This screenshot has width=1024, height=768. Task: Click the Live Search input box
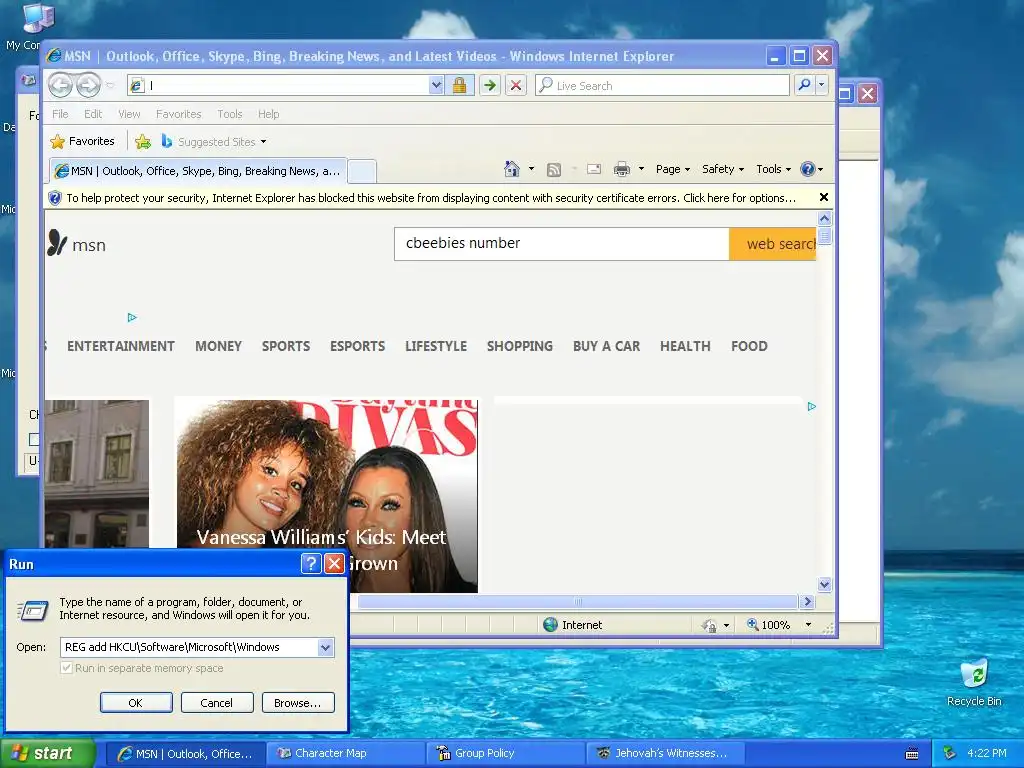click(662, 86)
